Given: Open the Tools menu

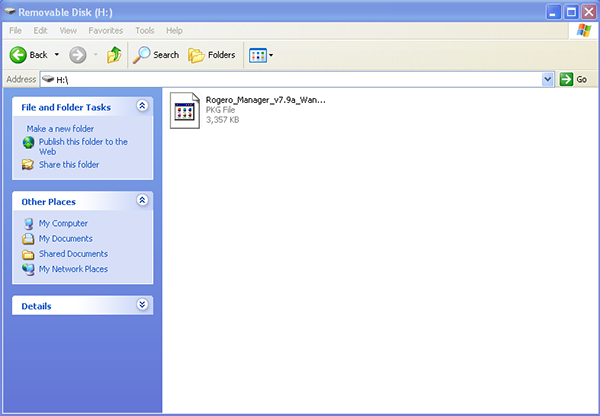Looking at the screenshot, I should click(x=145, y=31).
